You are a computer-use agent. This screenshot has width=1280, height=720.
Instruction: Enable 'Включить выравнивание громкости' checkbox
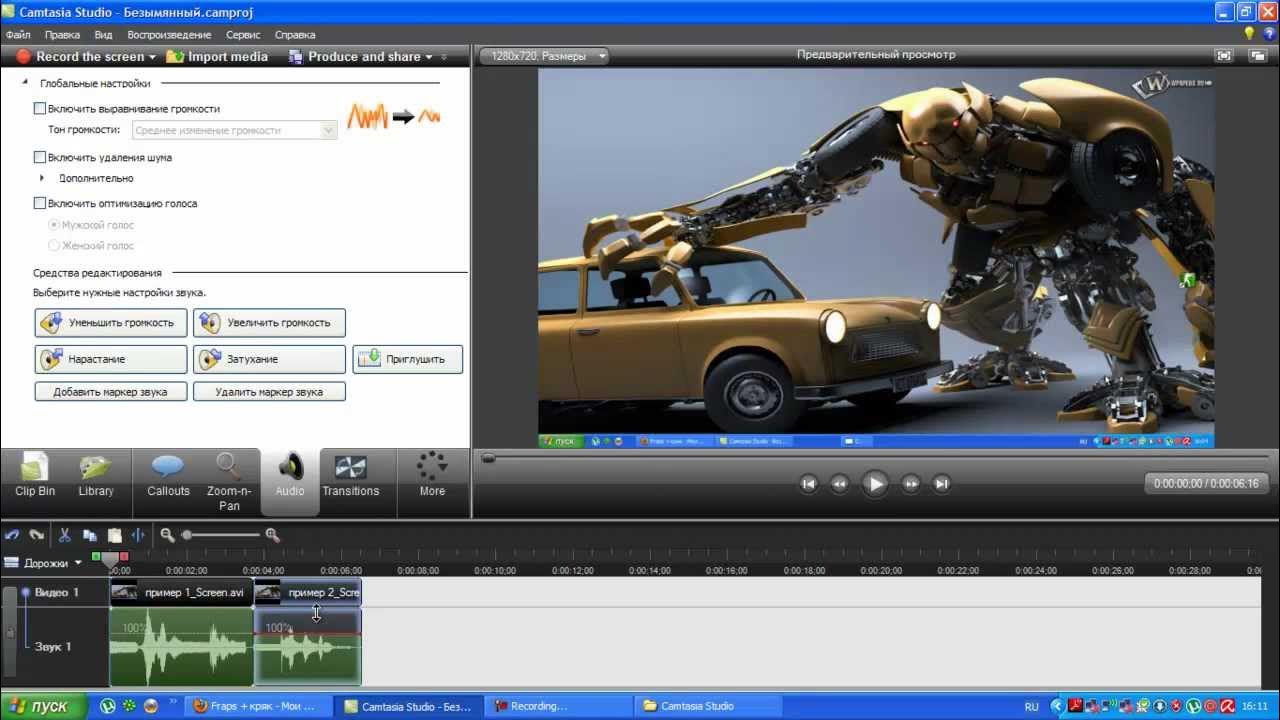[x=40, y=108]
